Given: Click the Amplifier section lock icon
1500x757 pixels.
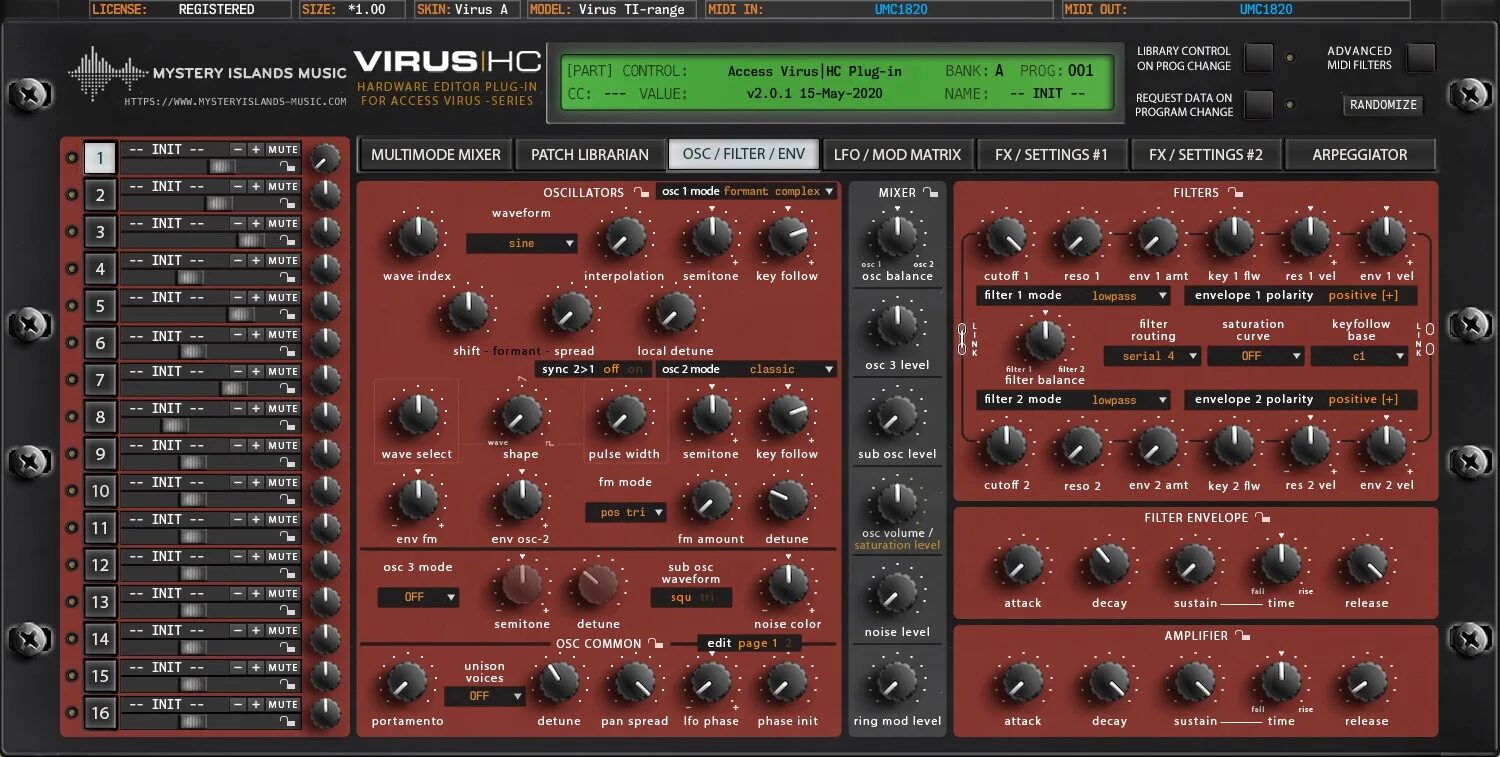Looking at the screenshot, I should tap(1242, 635).
